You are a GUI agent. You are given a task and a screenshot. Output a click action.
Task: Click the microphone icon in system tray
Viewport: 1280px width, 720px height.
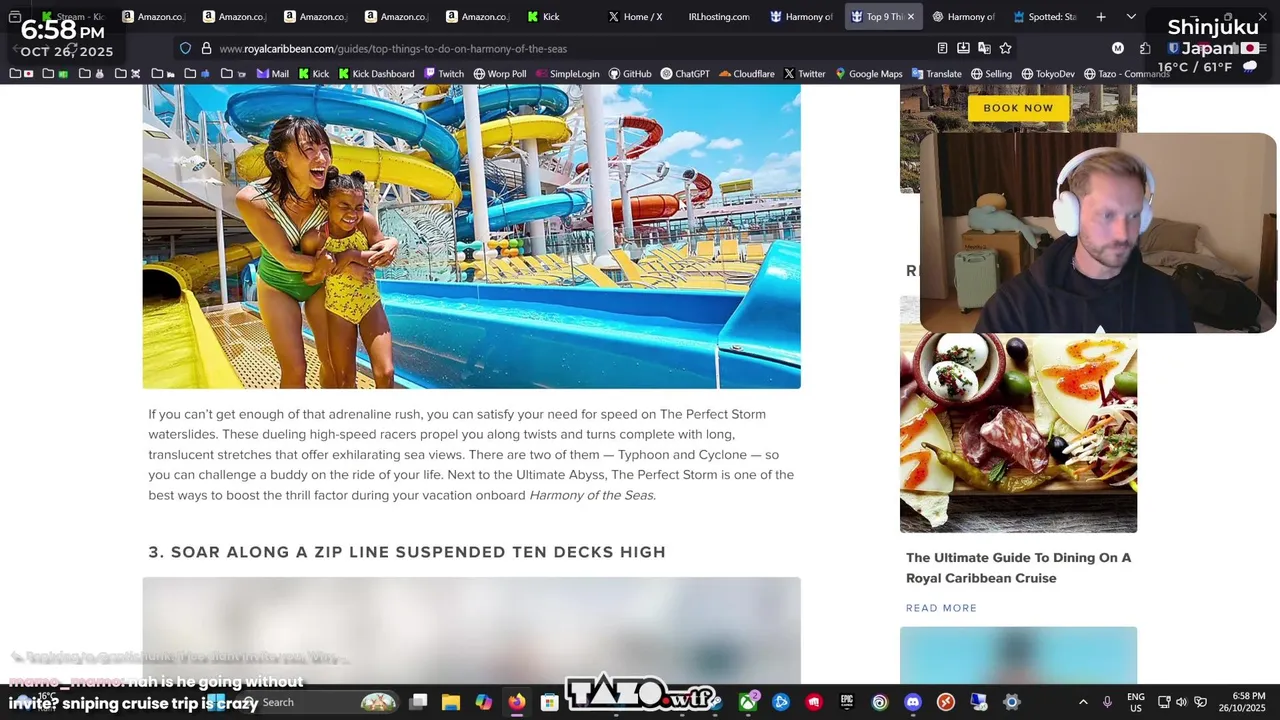[x=1107, y=702]
